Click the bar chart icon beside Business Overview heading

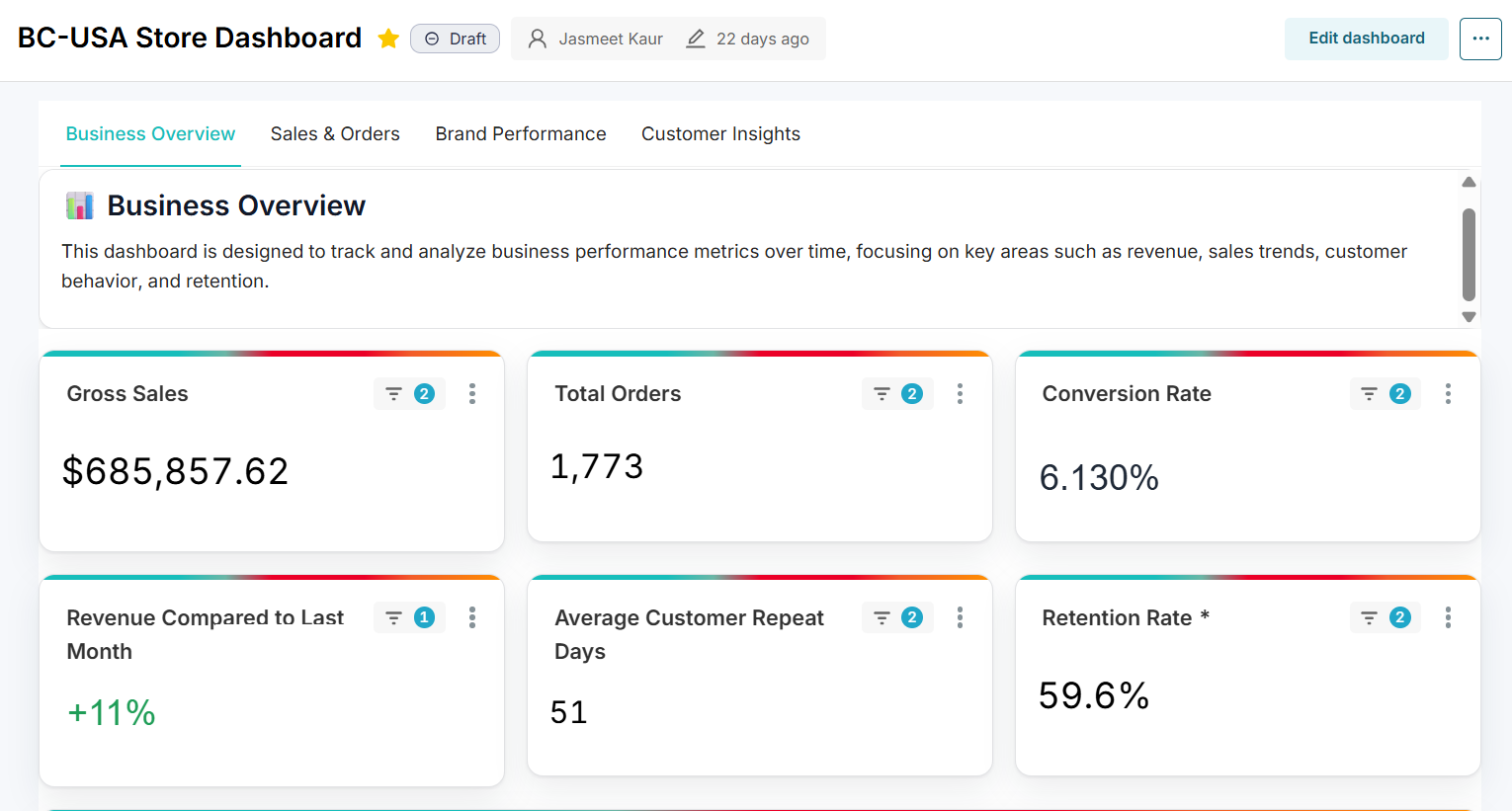(x=80, y=205)
